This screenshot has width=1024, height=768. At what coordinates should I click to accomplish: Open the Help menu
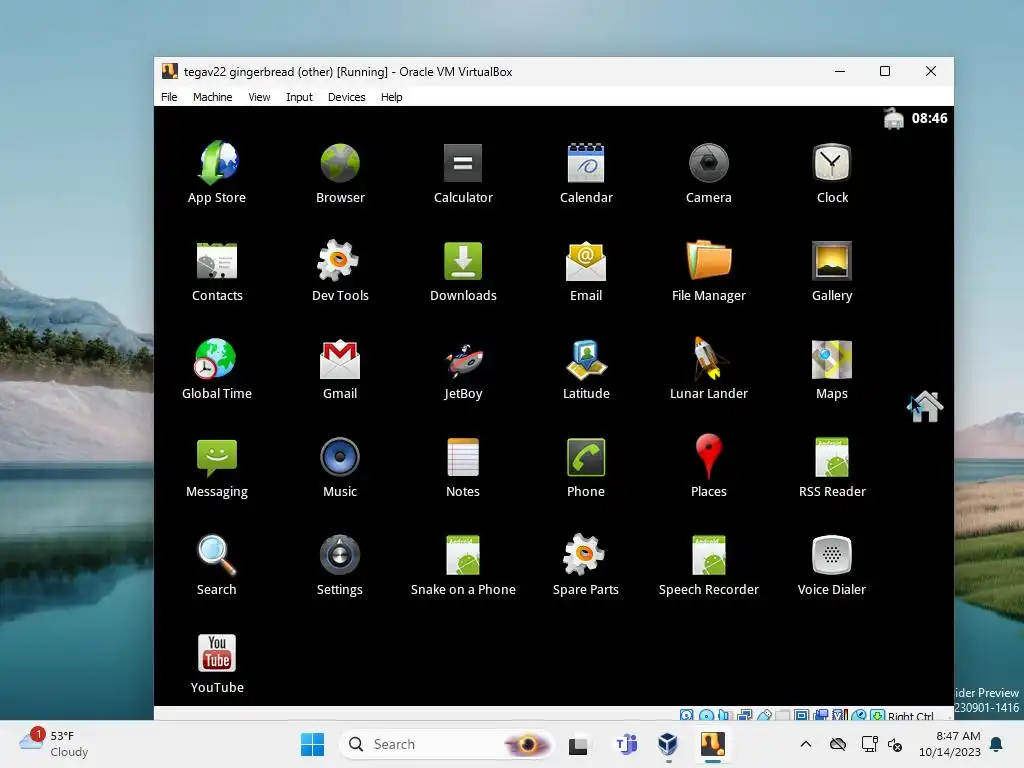(x=391, y=97)
